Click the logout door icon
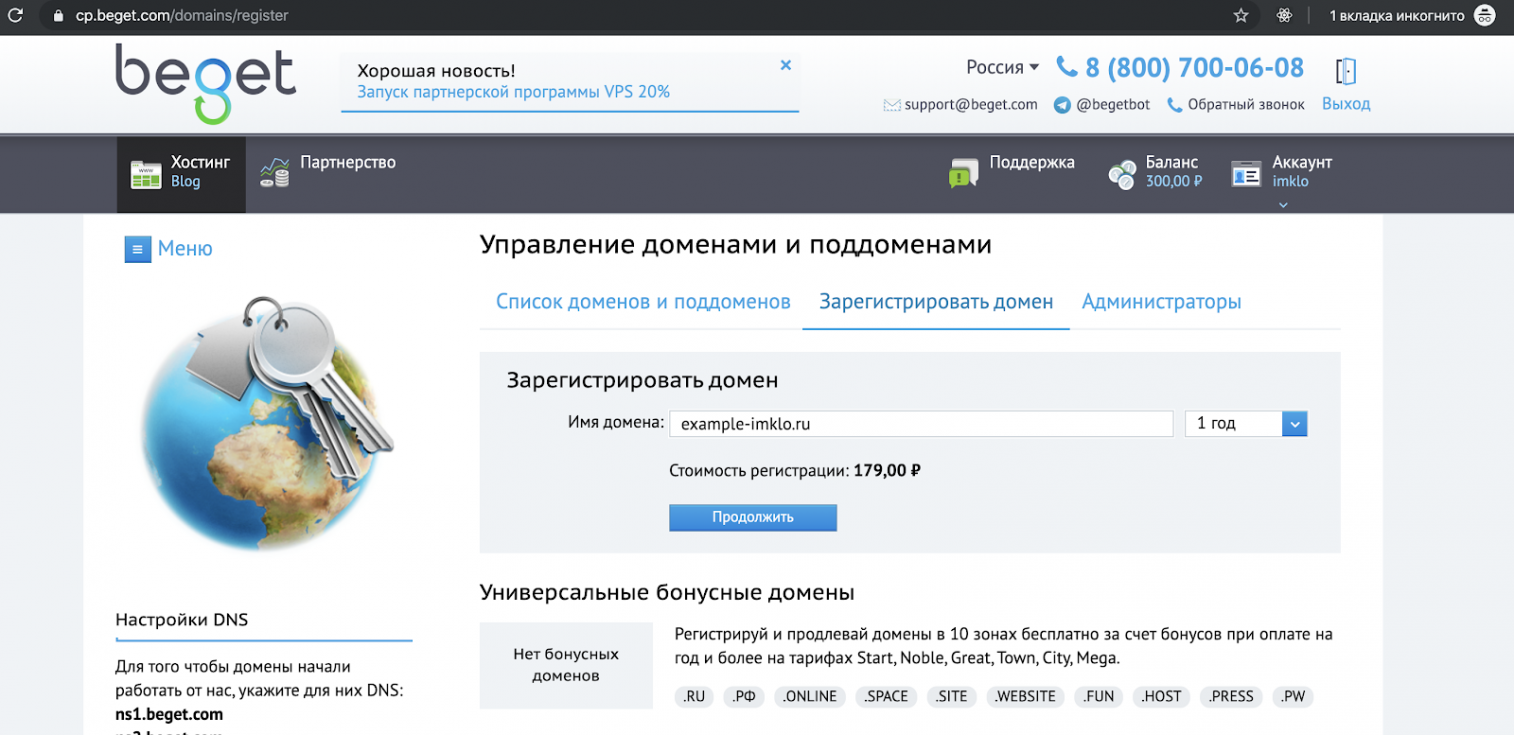1514x735 pixels. point(1346,71)
